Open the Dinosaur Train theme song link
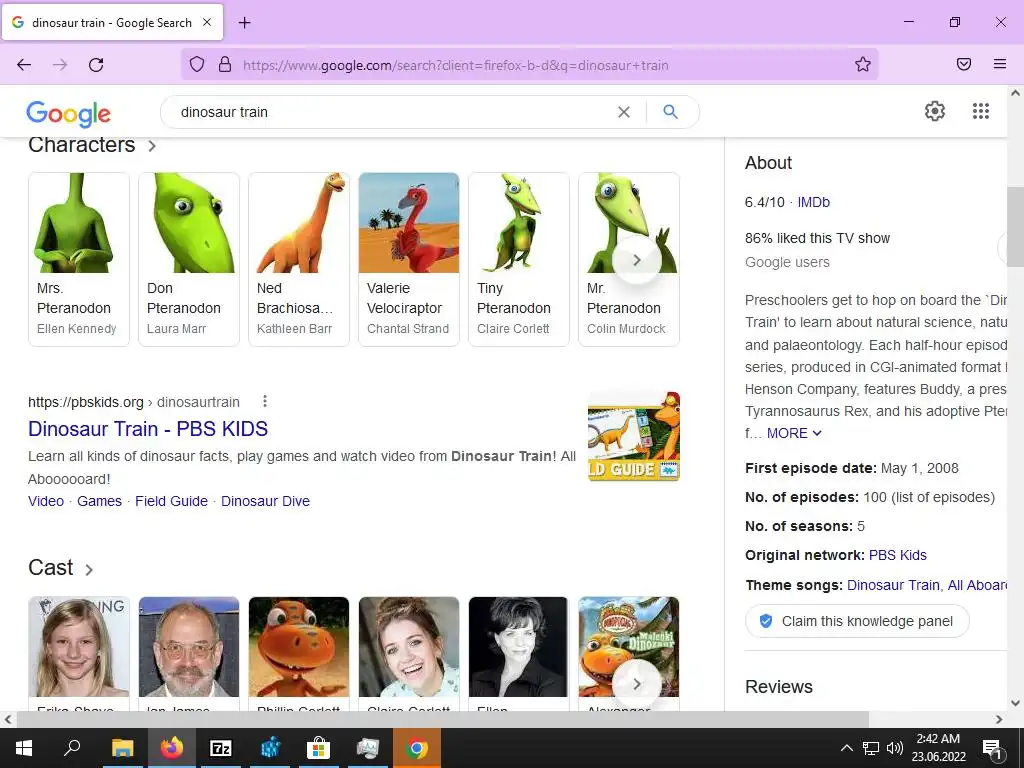The height and width of the screenshot is (768, 1024). [x=893, y=585]
